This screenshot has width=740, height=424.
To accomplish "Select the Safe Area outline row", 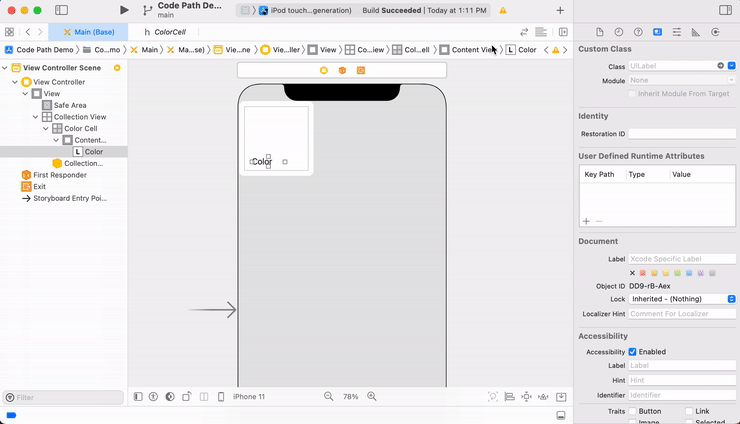I will coord(64,105).
